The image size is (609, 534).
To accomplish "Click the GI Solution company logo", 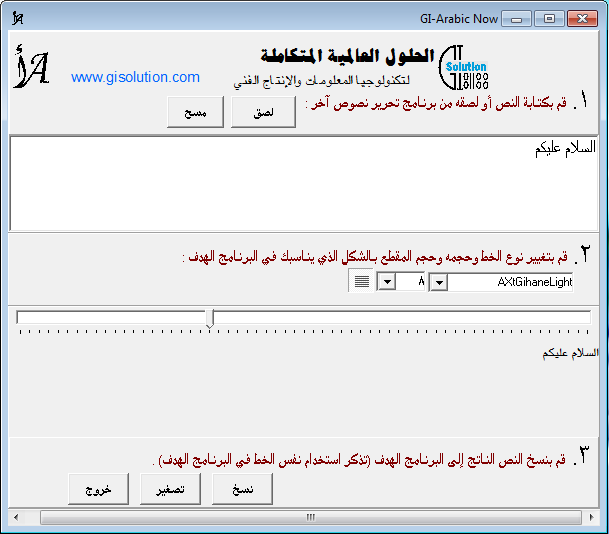I will coord(463,68).
